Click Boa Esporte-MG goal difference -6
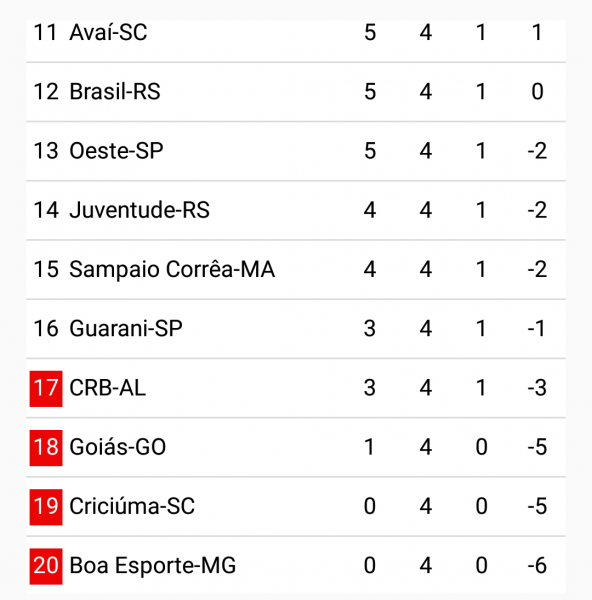This screenshot has height=600, width=592. (x=537, y=566)
